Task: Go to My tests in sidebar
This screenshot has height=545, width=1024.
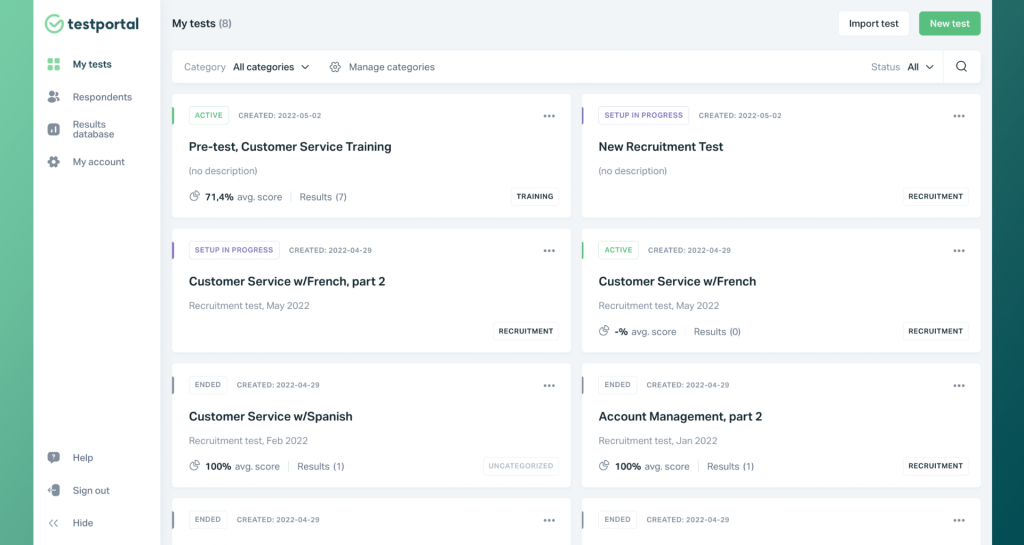Action: click(x=92, y=65)
